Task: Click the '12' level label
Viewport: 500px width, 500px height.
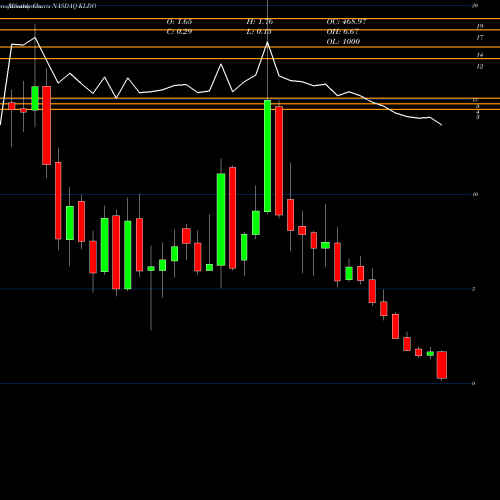Action: click(480, 67)
